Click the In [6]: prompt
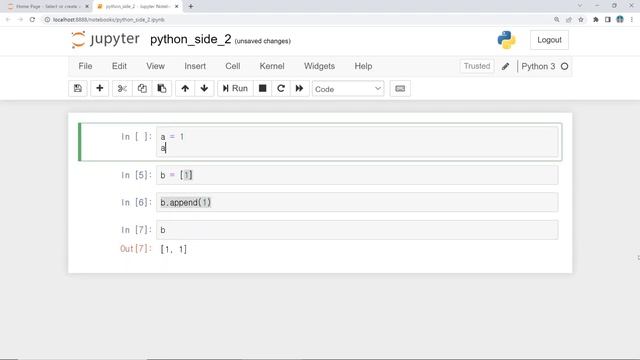The image size is (640, 360). (x=136, y=202)
